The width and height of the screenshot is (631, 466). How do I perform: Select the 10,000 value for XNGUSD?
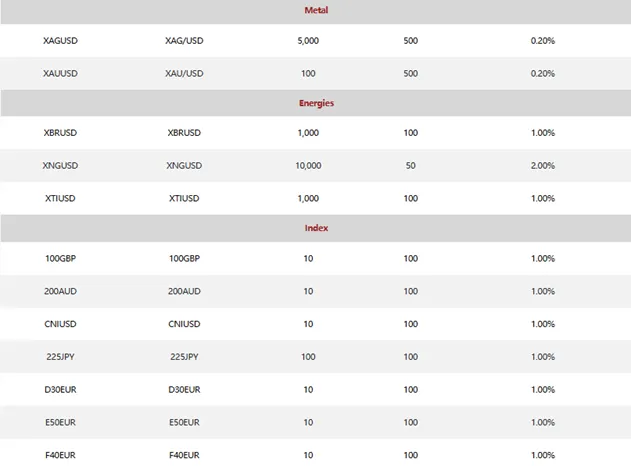pos(308,166)
